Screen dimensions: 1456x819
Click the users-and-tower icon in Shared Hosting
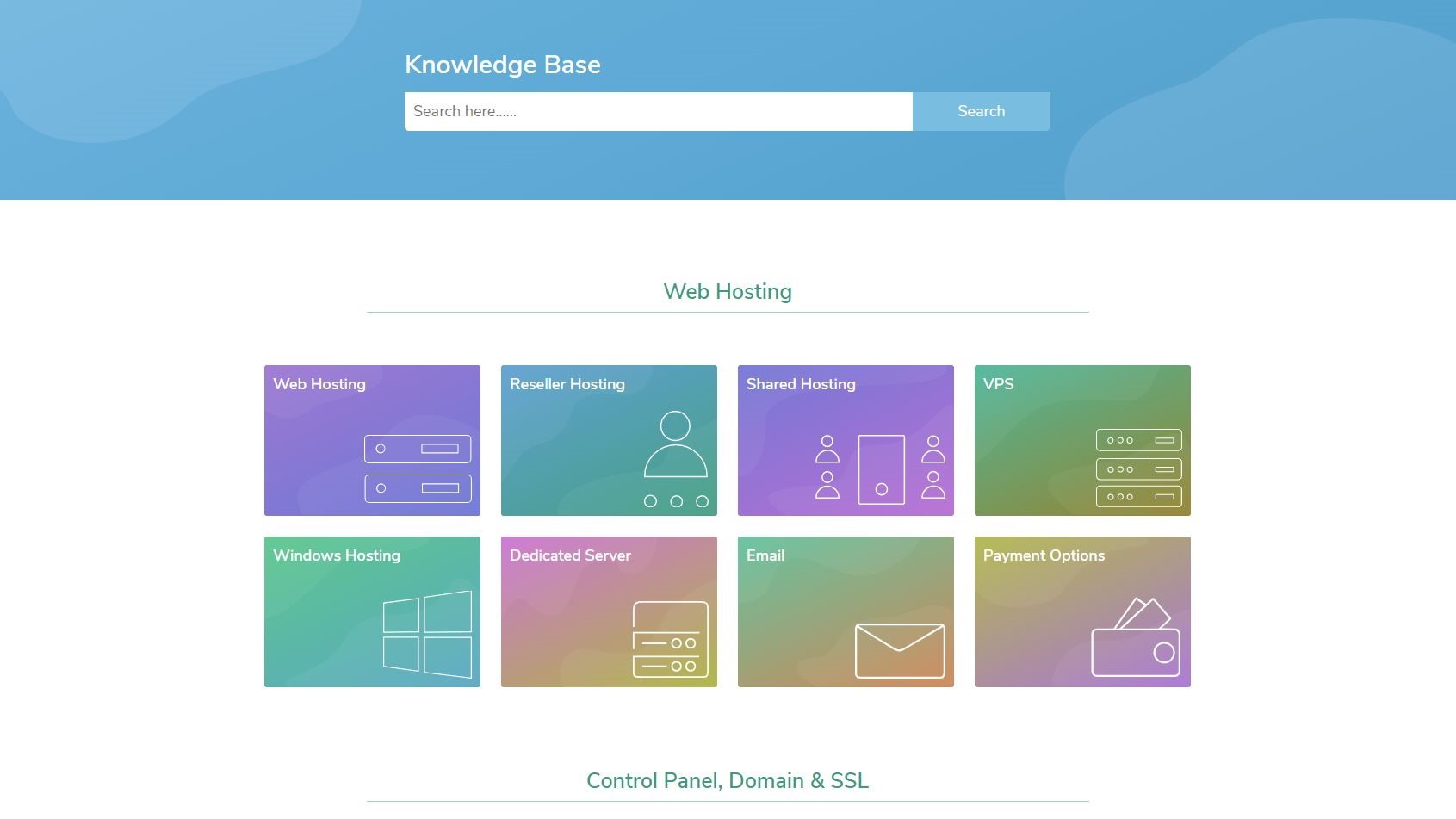pos(881,469)
